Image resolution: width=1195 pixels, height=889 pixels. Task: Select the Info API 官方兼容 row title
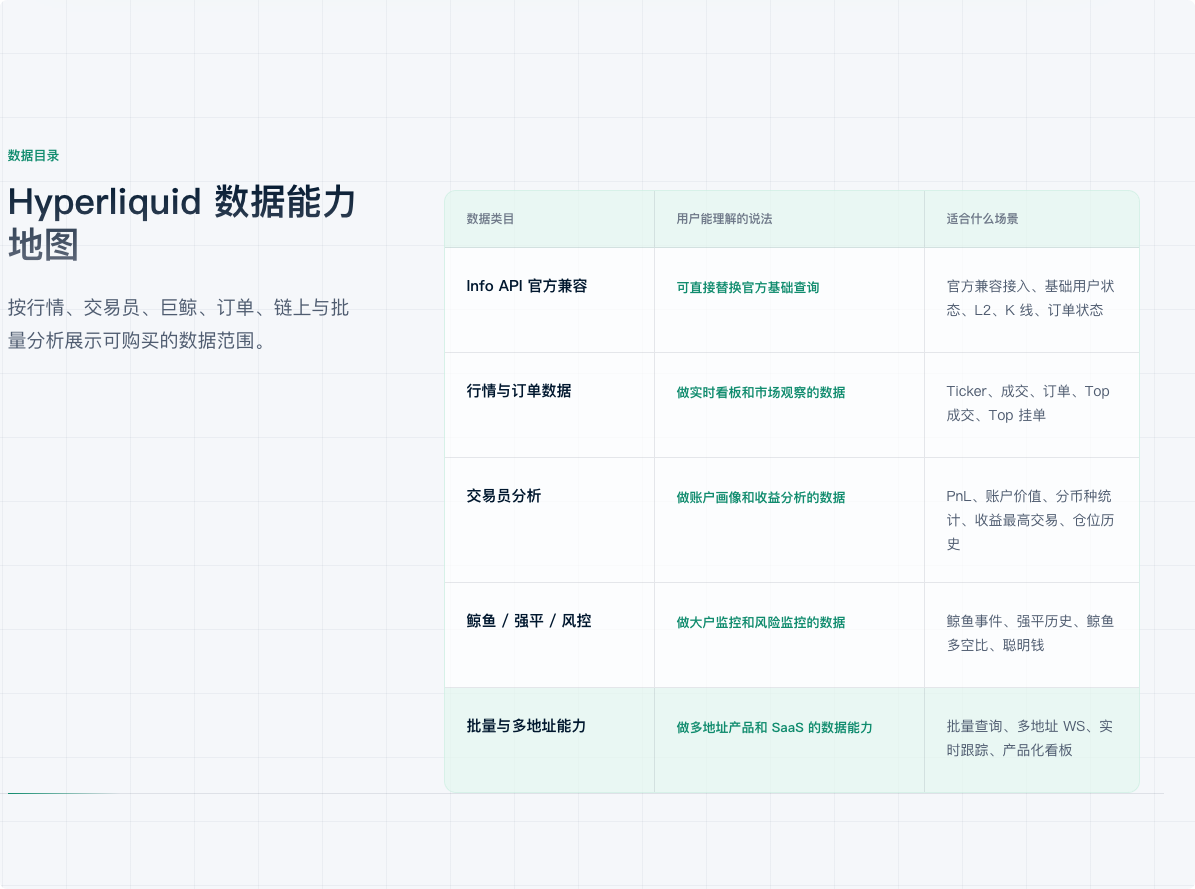[x=527, y=286]
